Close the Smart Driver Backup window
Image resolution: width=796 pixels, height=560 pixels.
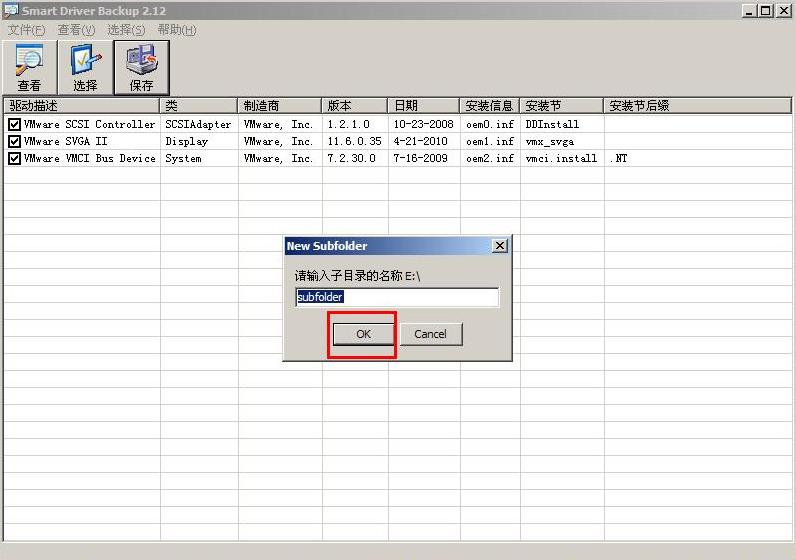coord(784,11)
